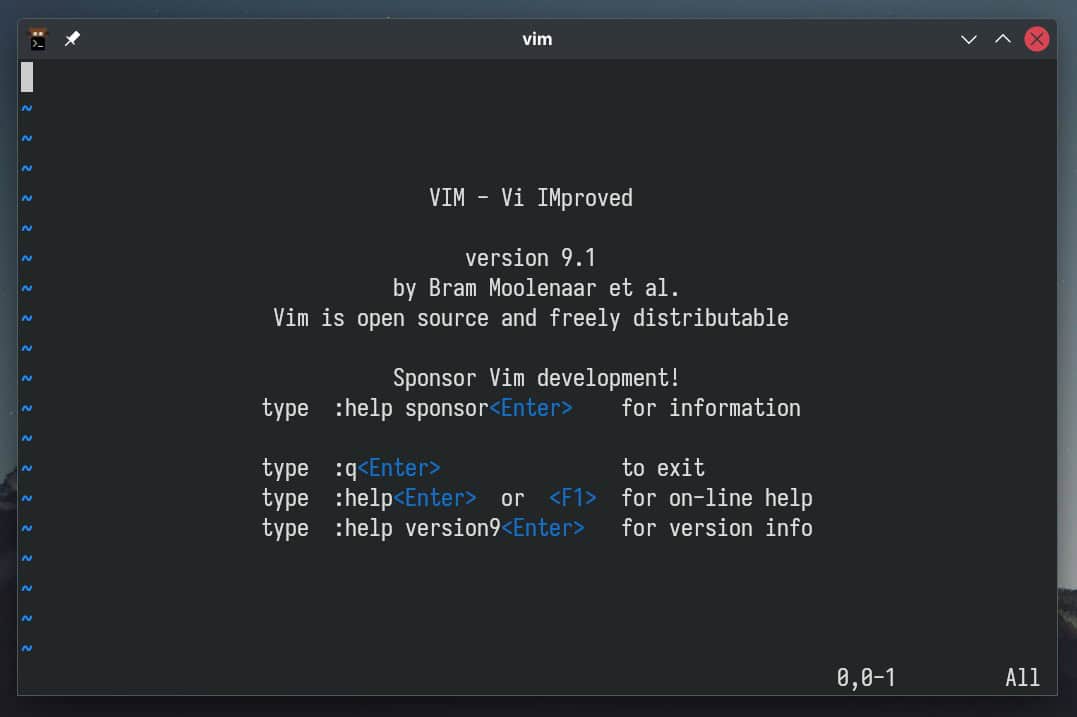Toggle always-on-top with the pushpin icon
This screenshot has height=717, width=1077.
(x=70, y=39)
